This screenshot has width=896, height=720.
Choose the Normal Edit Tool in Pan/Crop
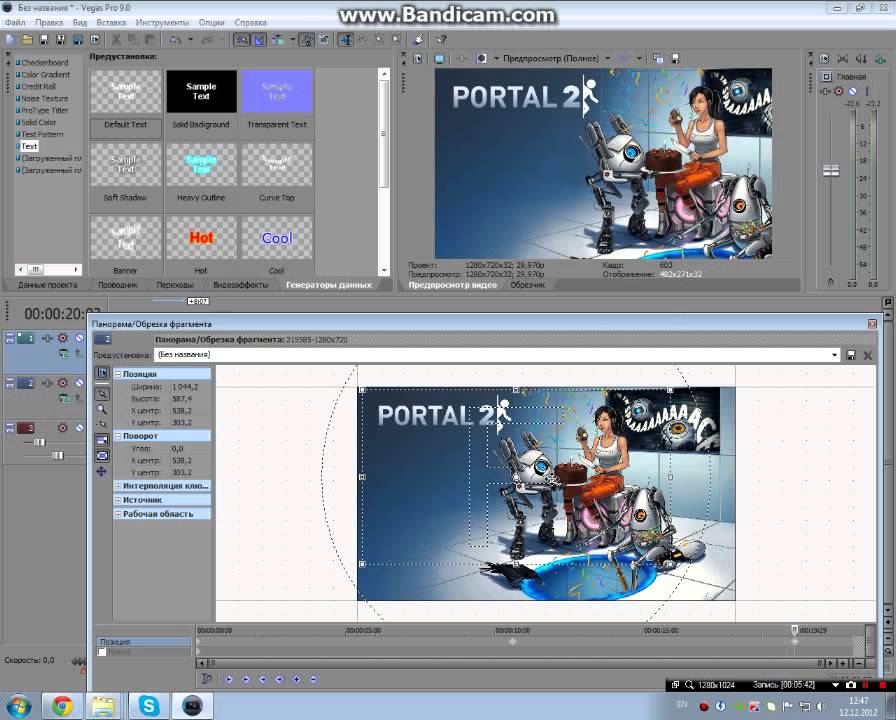102,394
